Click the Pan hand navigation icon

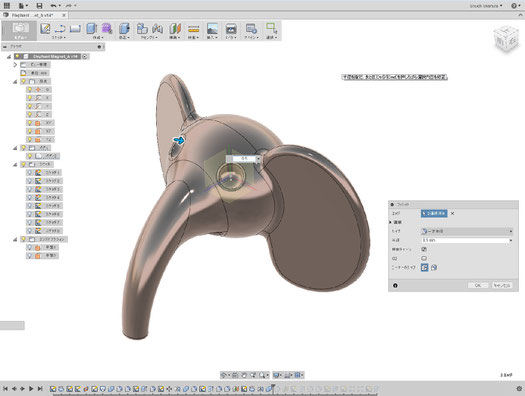tap(244, 375)
